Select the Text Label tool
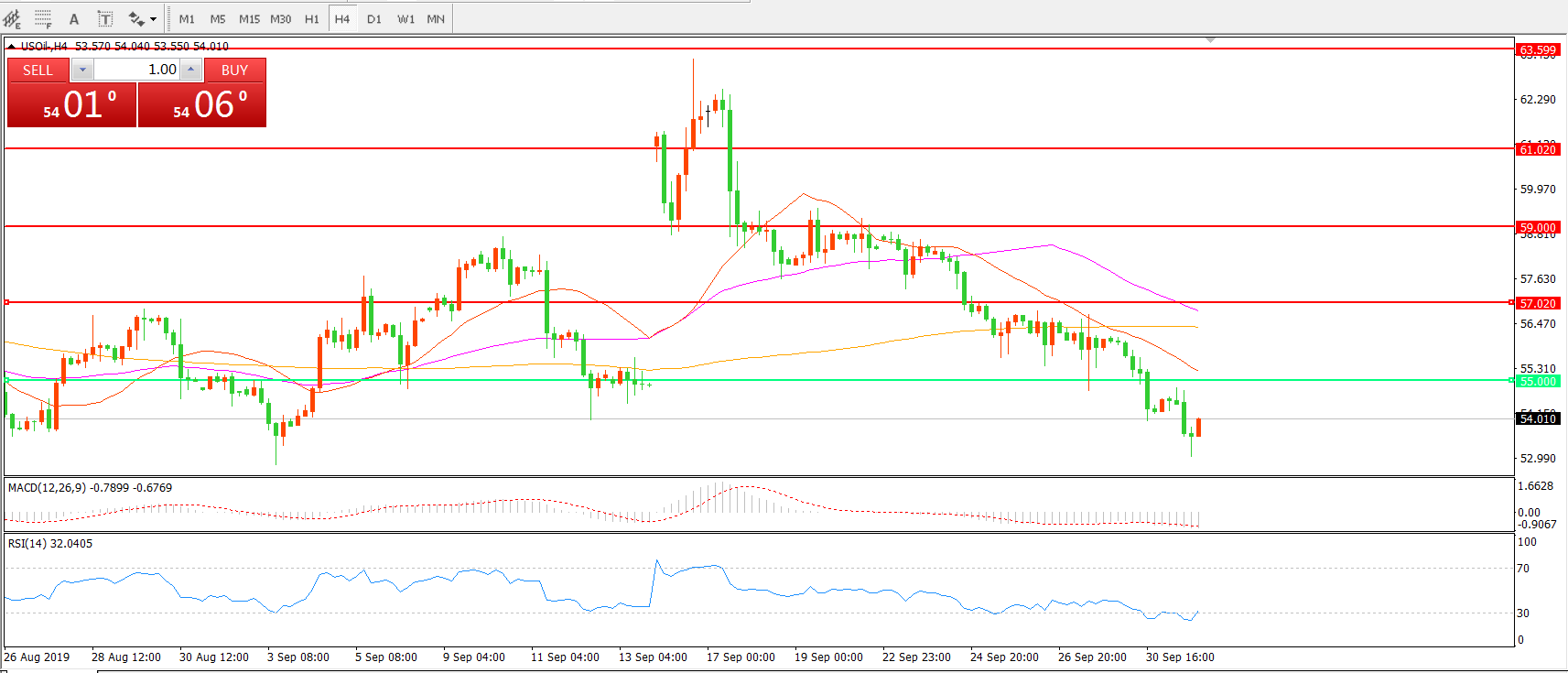This screenshot has height=673, width=1568. pos(105,18)
